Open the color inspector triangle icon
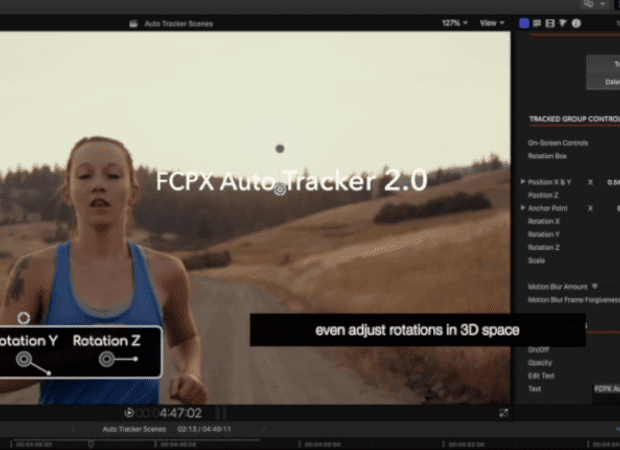 pyautogui.click(x=563, y=23)
